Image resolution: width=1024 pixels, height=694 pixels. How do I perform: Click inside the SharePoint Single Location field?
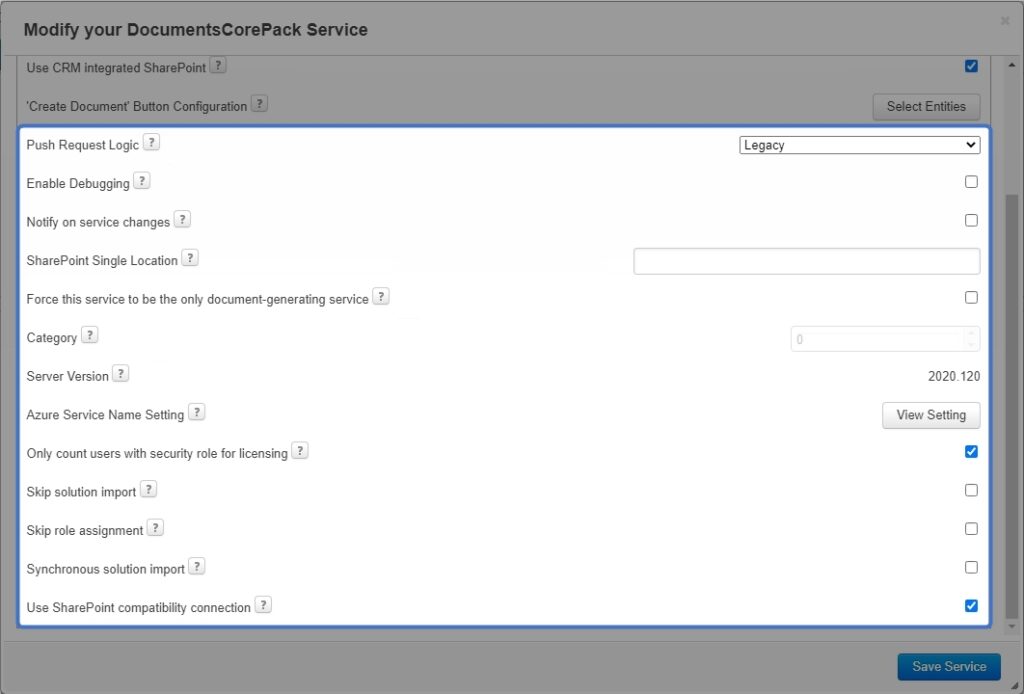click(805, 260)
